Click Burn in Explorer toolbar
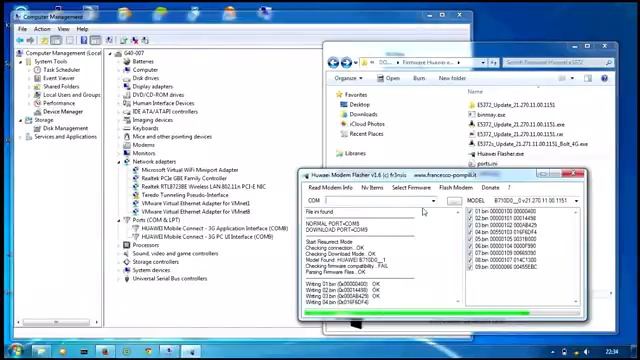Screen dimensions: 640x360 point(419,78)
